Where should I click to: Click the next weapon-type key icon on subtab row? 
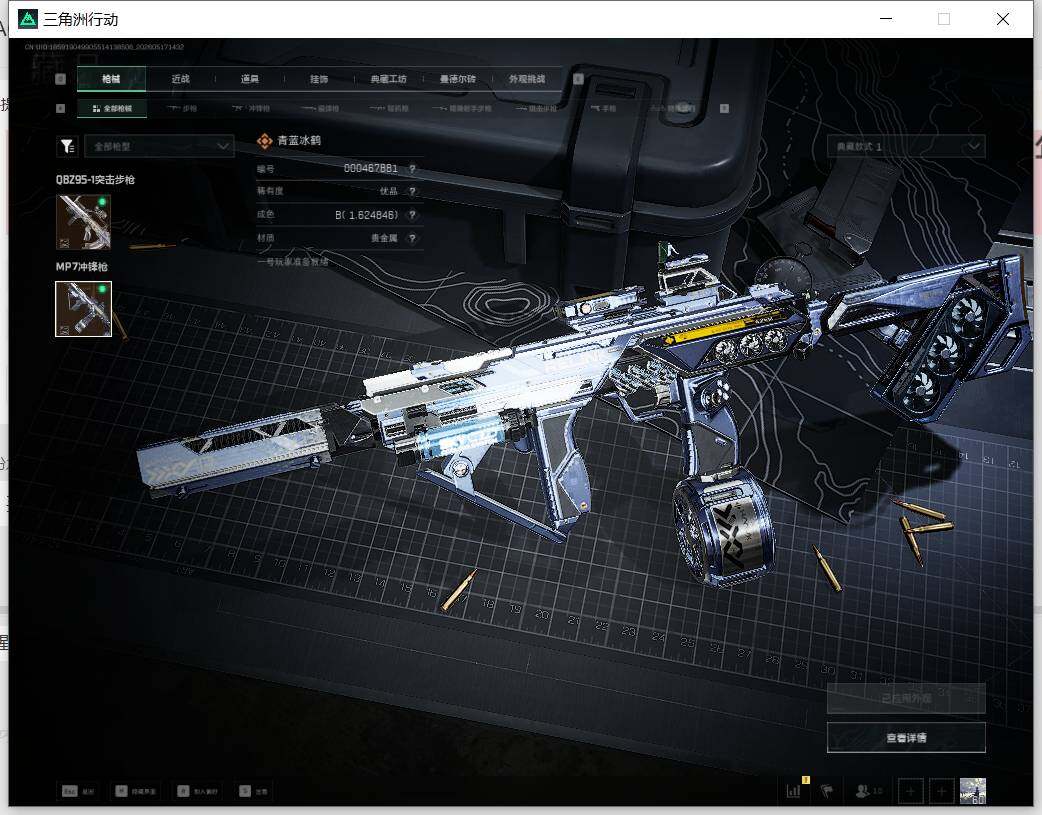tap(724, 108)
